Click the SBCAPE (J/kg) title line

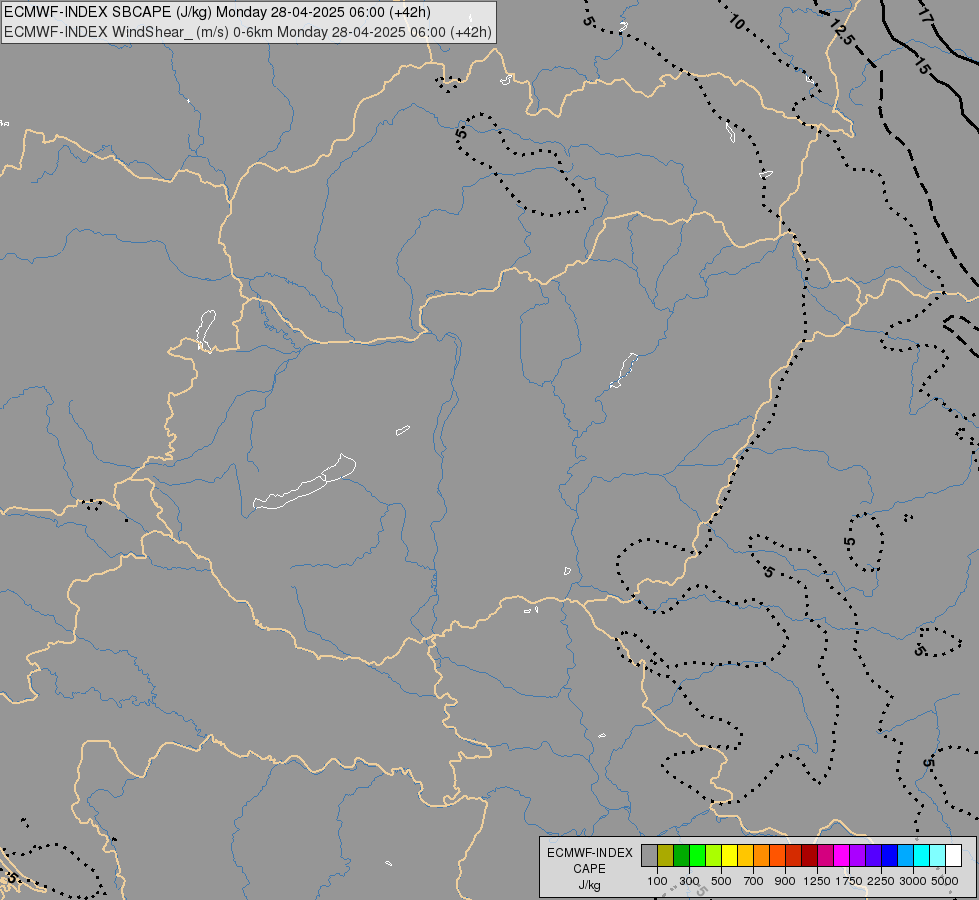[217, 12]
